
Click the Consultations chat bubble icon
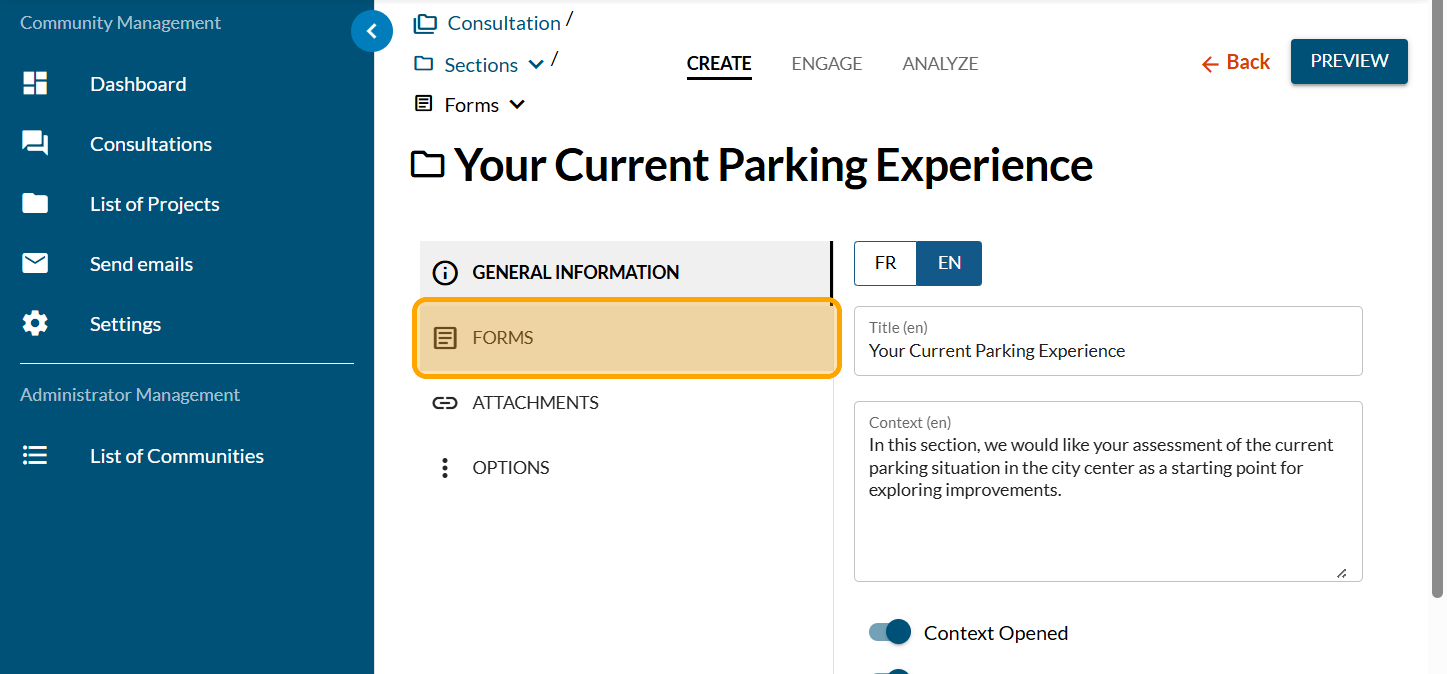(x=35, y=144)
